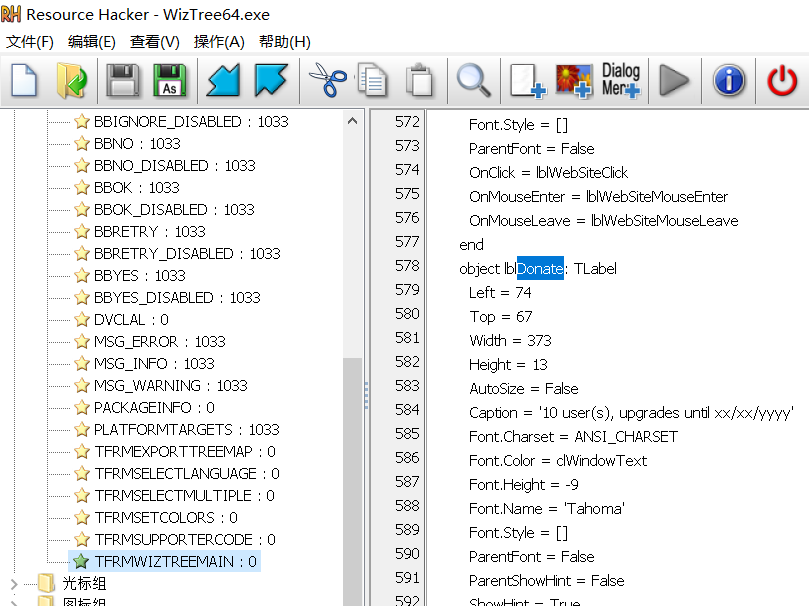Viewport: 809px width, 606px height.
Task: Select MSG_WARNING : 1033 resource
Action: click(x=170, y=386)
